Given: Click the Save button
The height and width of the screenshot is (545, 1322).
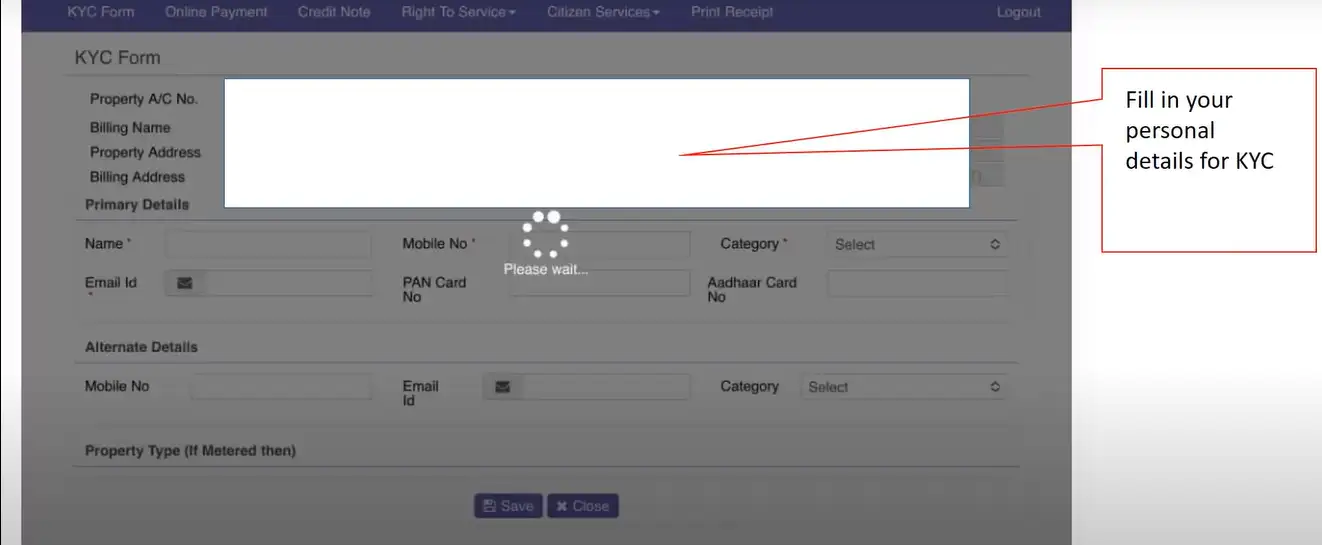Looking at the screenshot, I should [x=508, y=506].
